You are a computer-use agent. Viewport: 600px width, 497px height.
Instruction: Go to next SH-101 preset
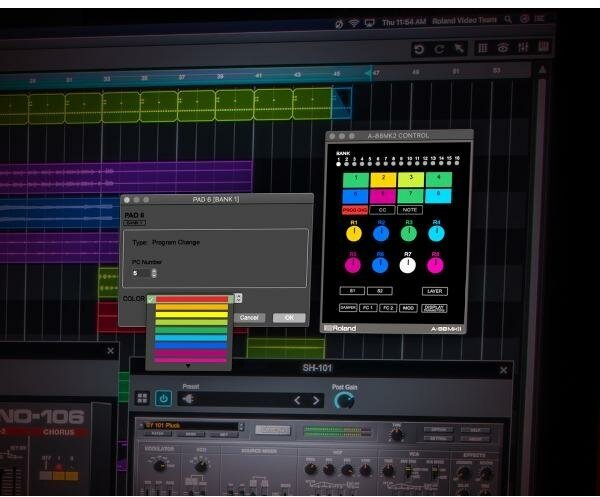point(316,400)
